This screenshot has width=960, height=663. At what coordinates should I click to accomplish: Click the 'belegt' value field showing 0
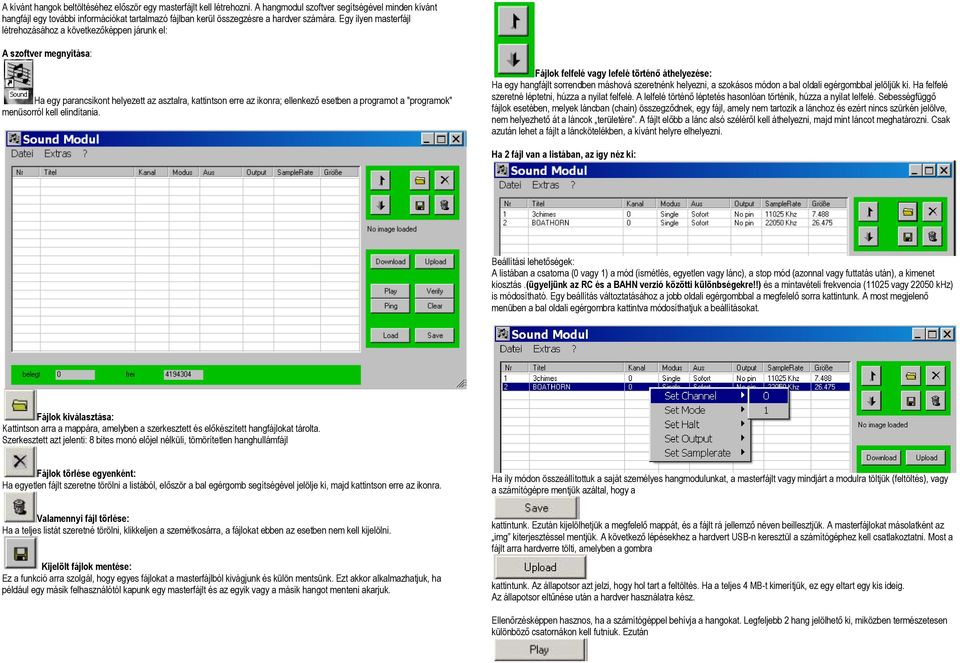click(75, 374)
